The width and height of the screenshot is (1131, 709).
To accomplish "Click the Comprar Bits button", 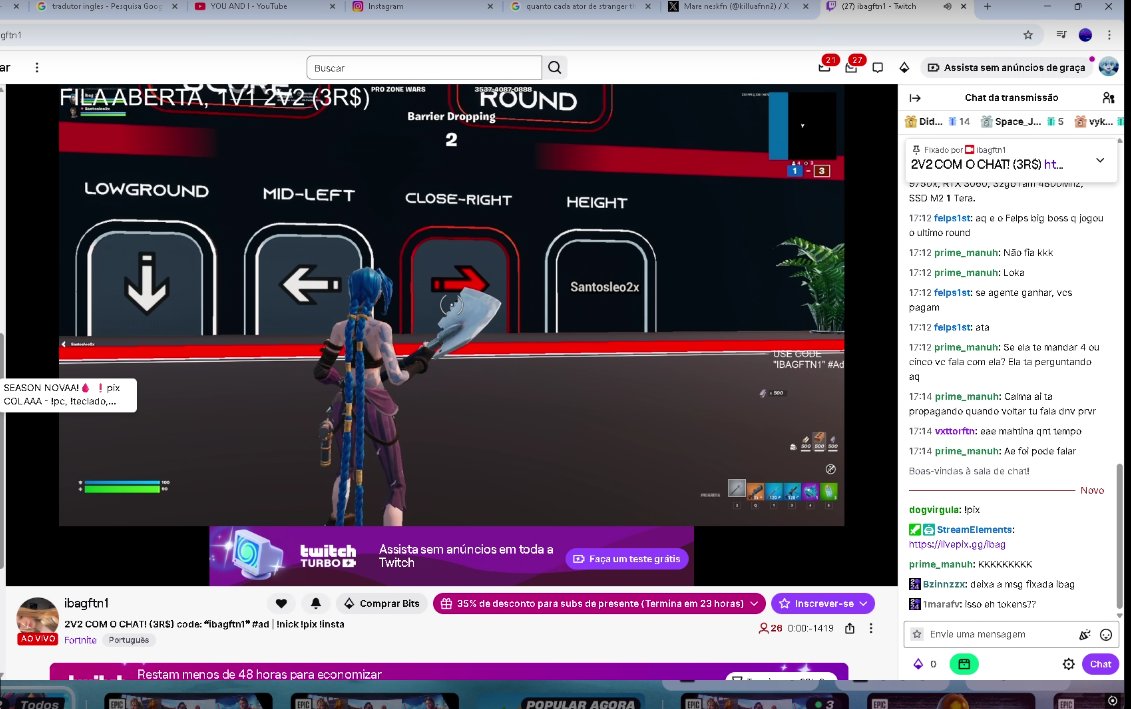I will [382, 603].
